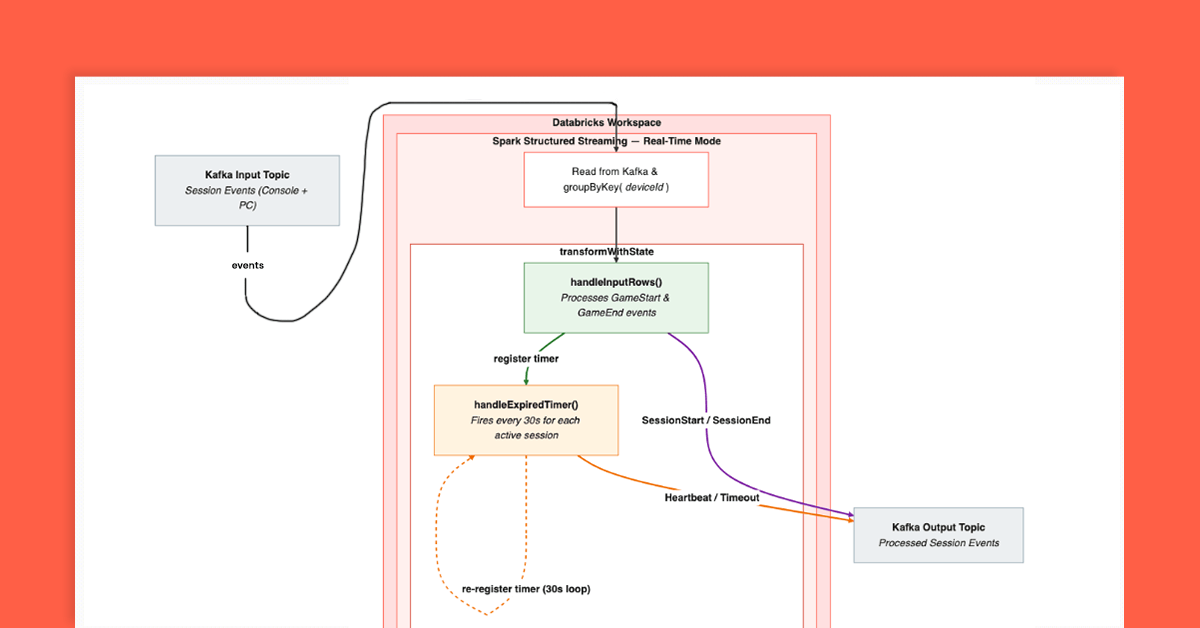Screen dimensions: 1200x628
Task: Click 'Processed Session Events' subtitle
Action: (938, 543)
